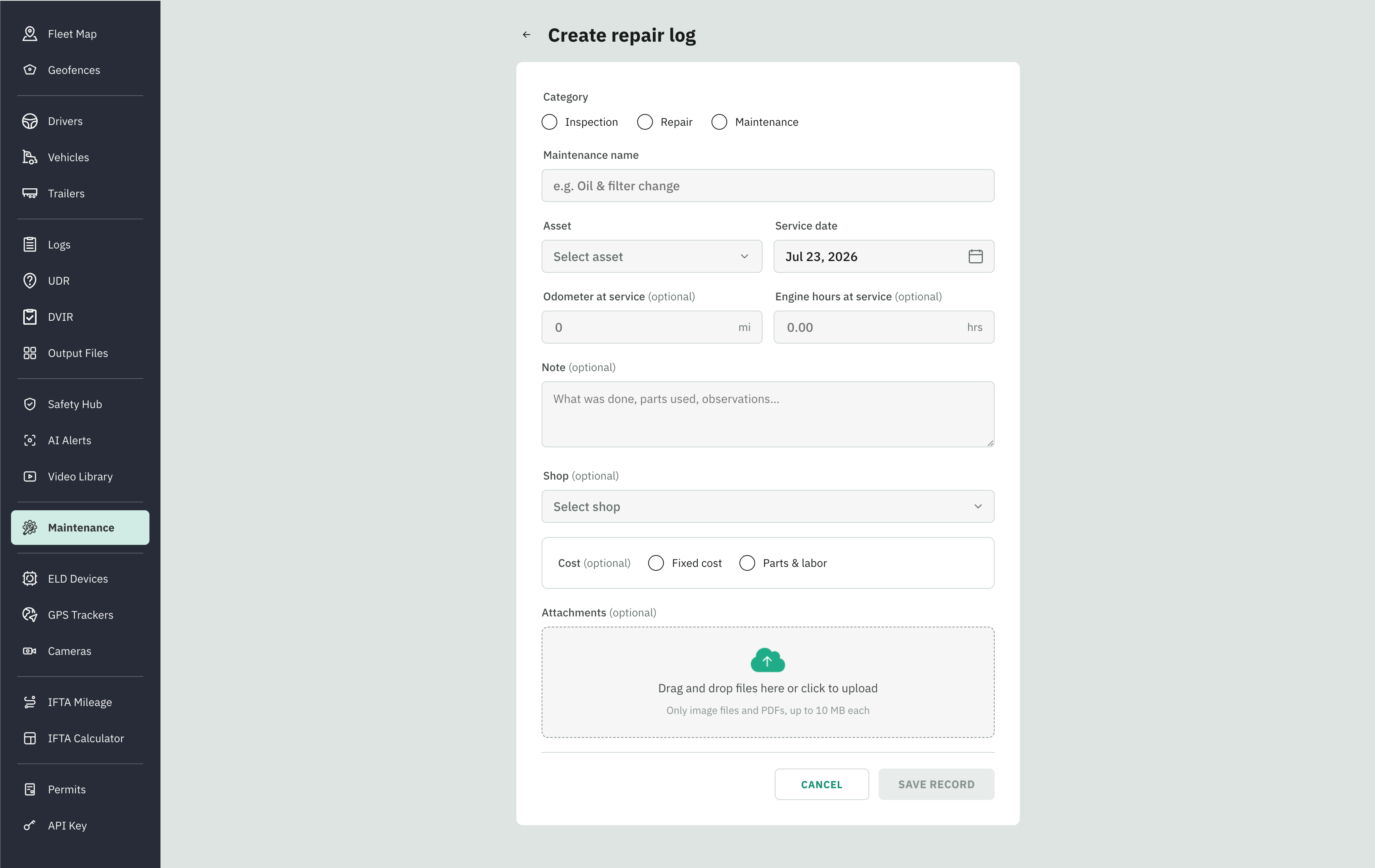Screen dimensions: 1375x868
Task: Go back using the arrow beside title
Action: click(x=527, y=35)
